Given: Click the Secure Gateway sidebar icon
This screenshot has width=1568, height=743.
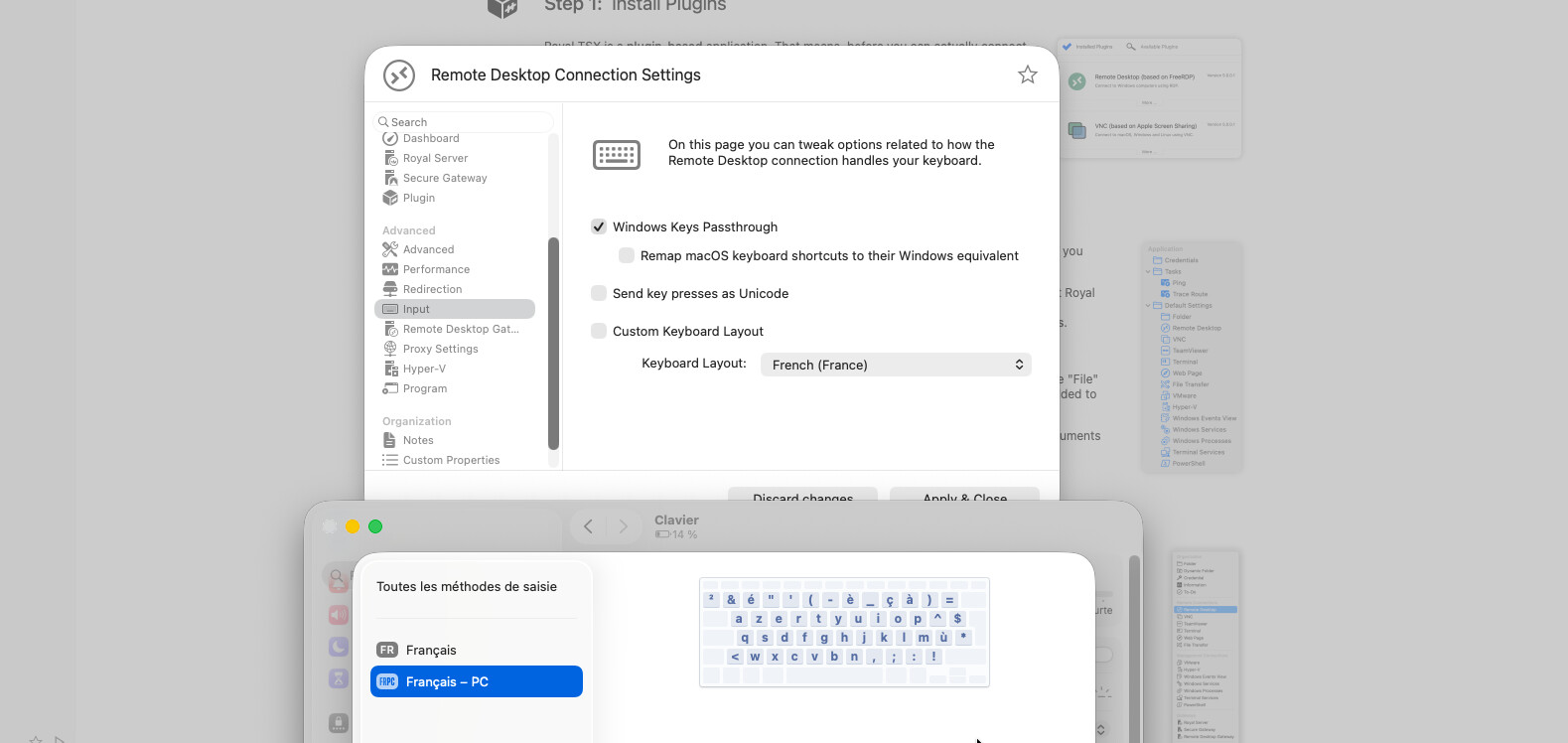Looking at the screenshot, I should coord(390,178).
